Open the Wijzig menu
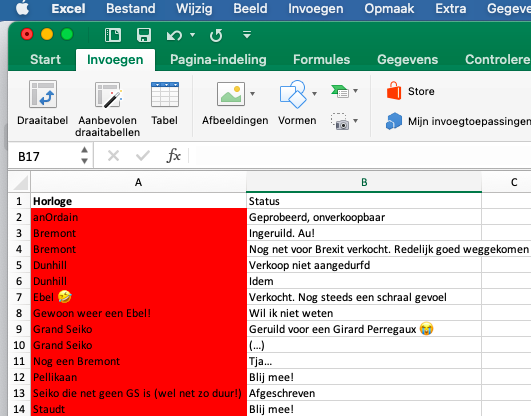The image size is (531, 416). (x=194, y=8)
